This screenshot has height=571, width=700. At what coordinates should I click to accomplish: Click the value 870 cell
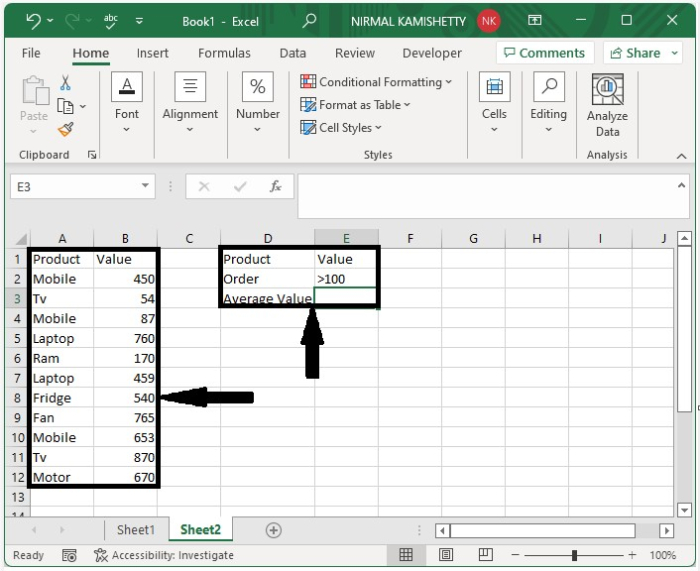tap(125, 457)
